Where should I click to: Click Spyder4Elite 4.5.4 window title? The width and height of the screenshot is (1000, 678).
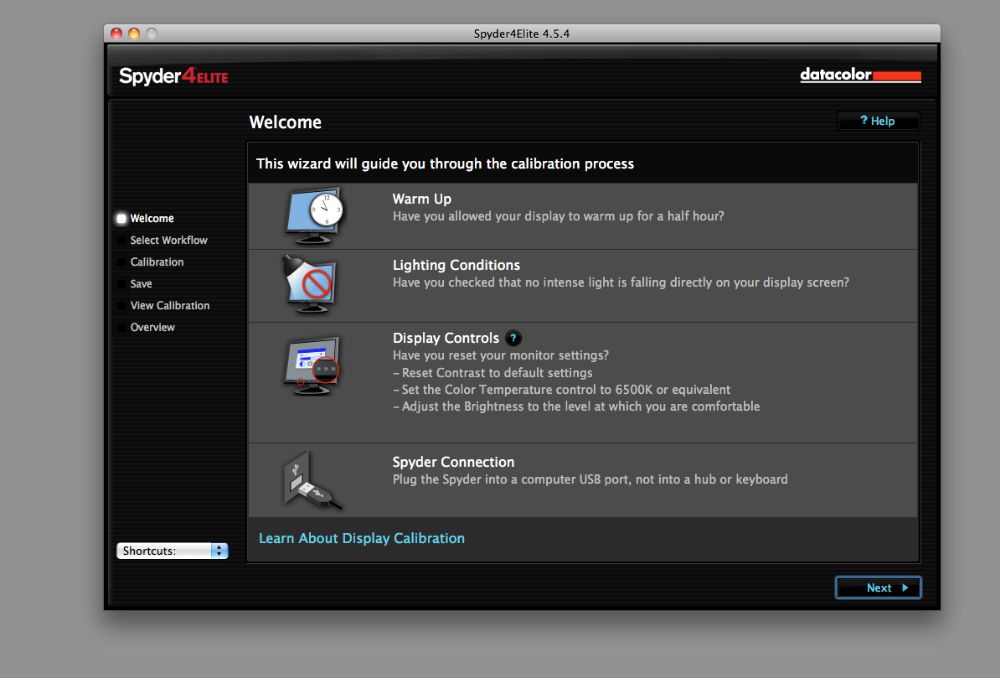click(522, 34)
